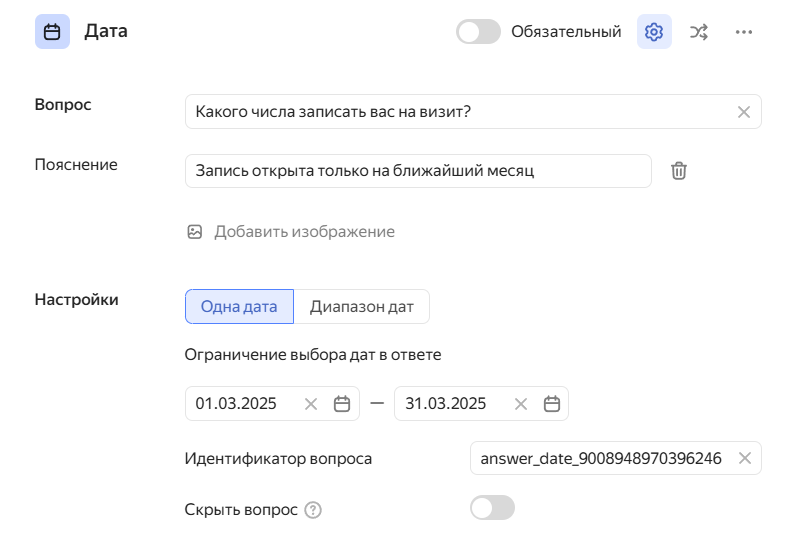Click the Добавить изображение link
792x538 pixels.
point(304,232)
